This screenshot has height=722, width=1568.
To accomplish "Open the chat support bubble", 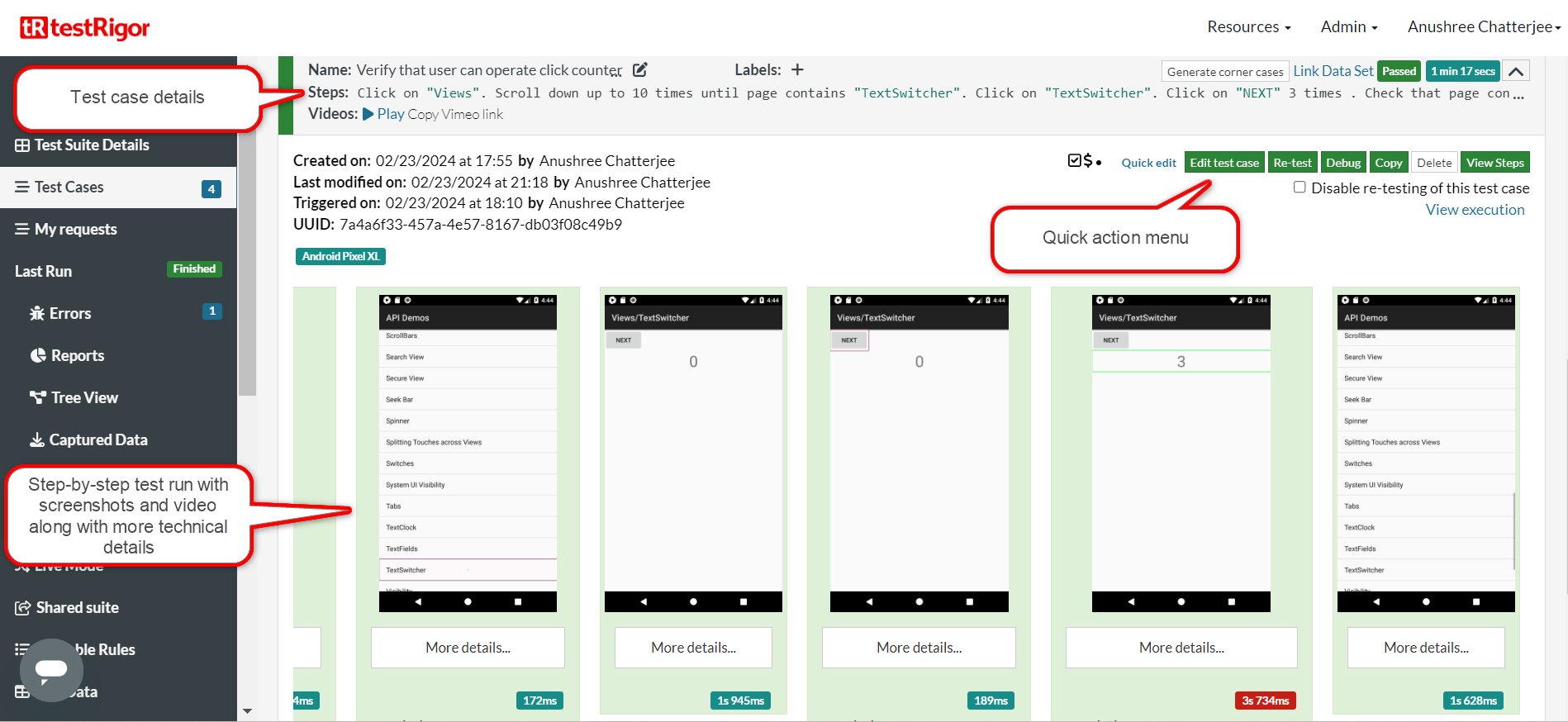I will 51,669.
